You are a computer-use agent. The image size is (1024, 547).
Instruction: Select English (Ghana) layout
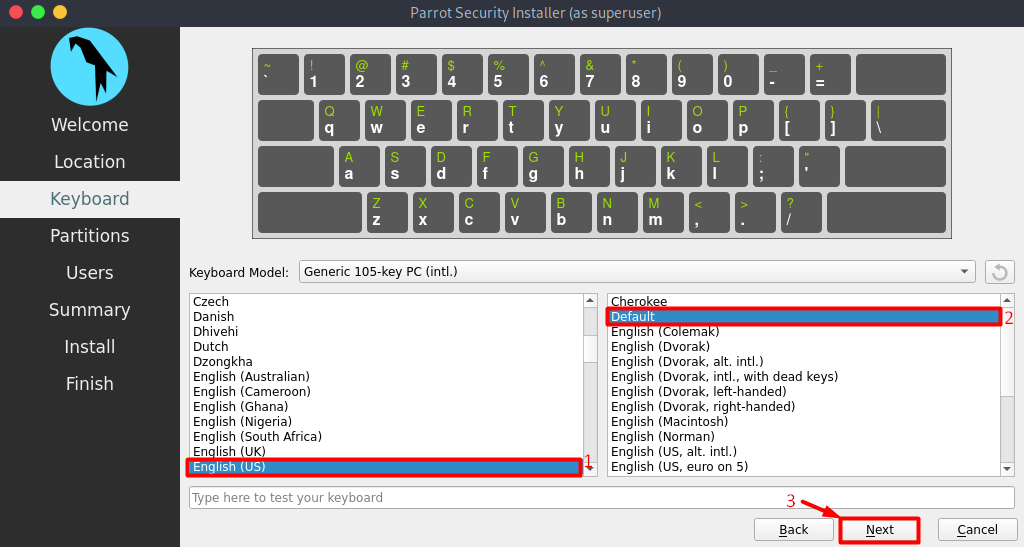[387, 407]
